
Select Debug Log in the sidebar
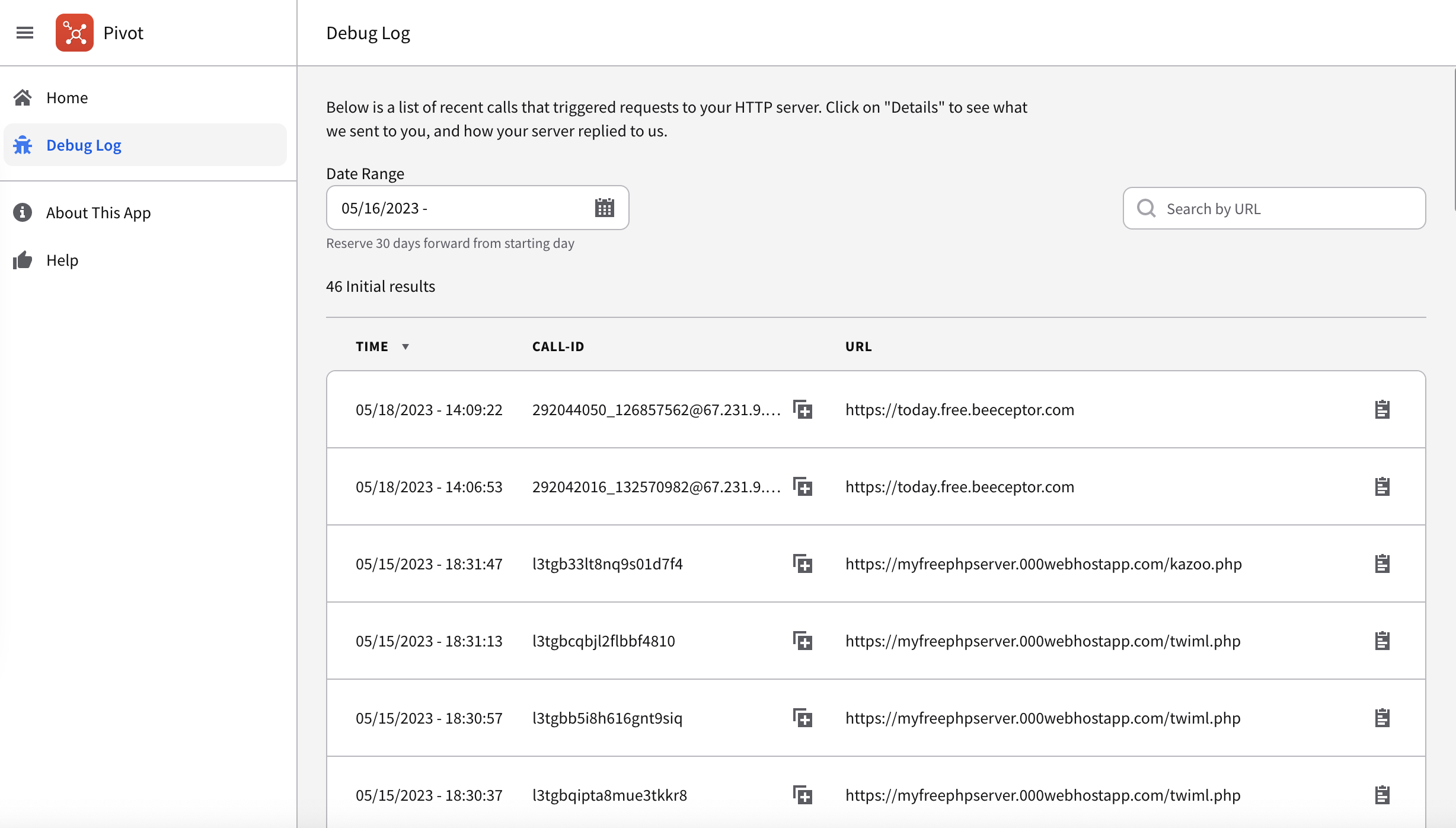coord(84,145)
